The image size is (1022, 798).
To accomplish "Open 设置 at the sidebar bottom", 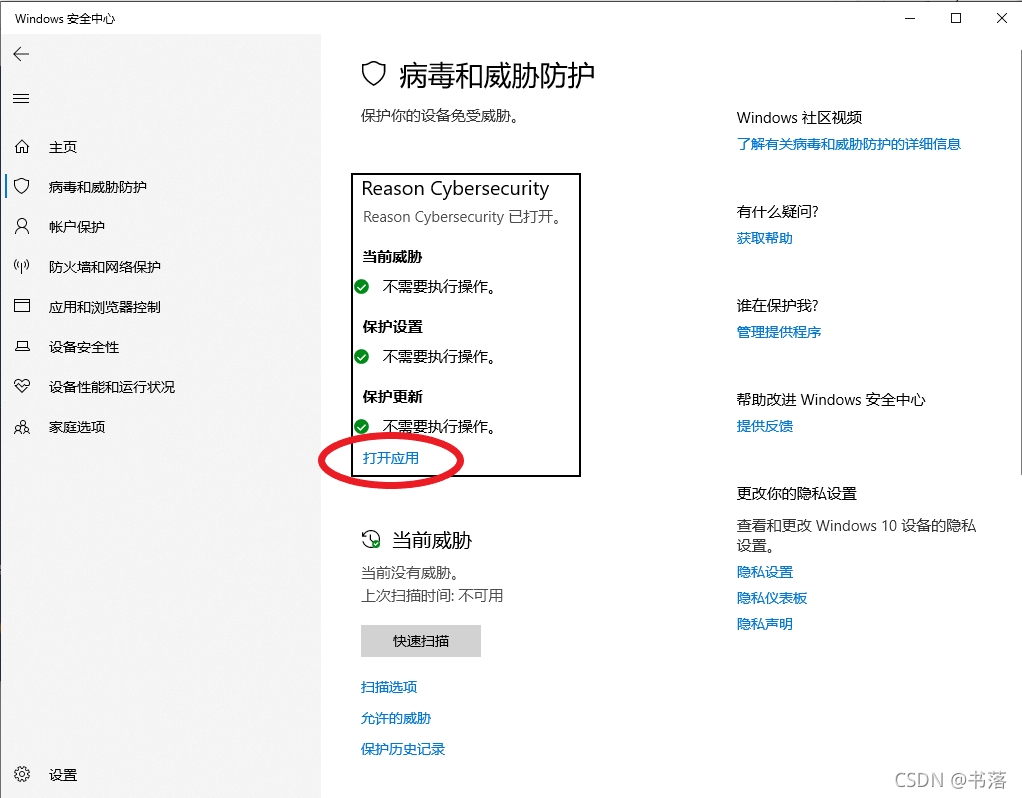I will pos(63,775).
